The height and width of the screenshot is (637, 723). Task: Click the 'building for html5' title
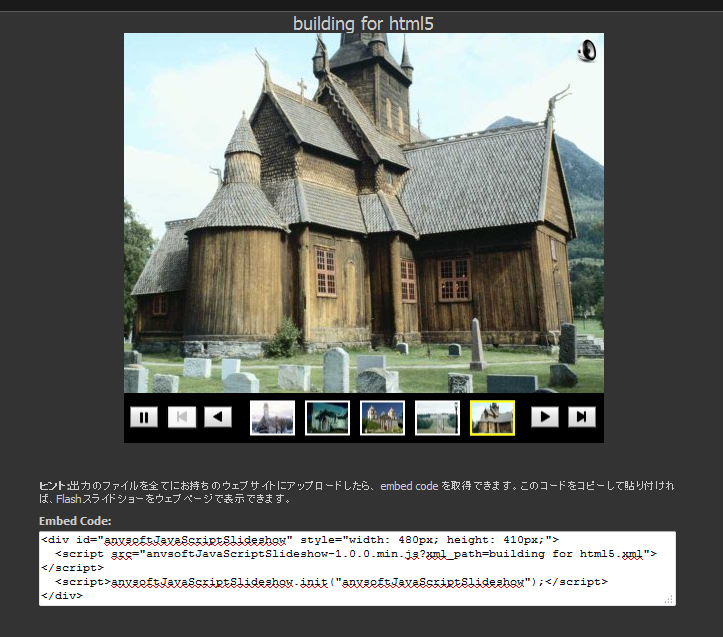(363, 23)
